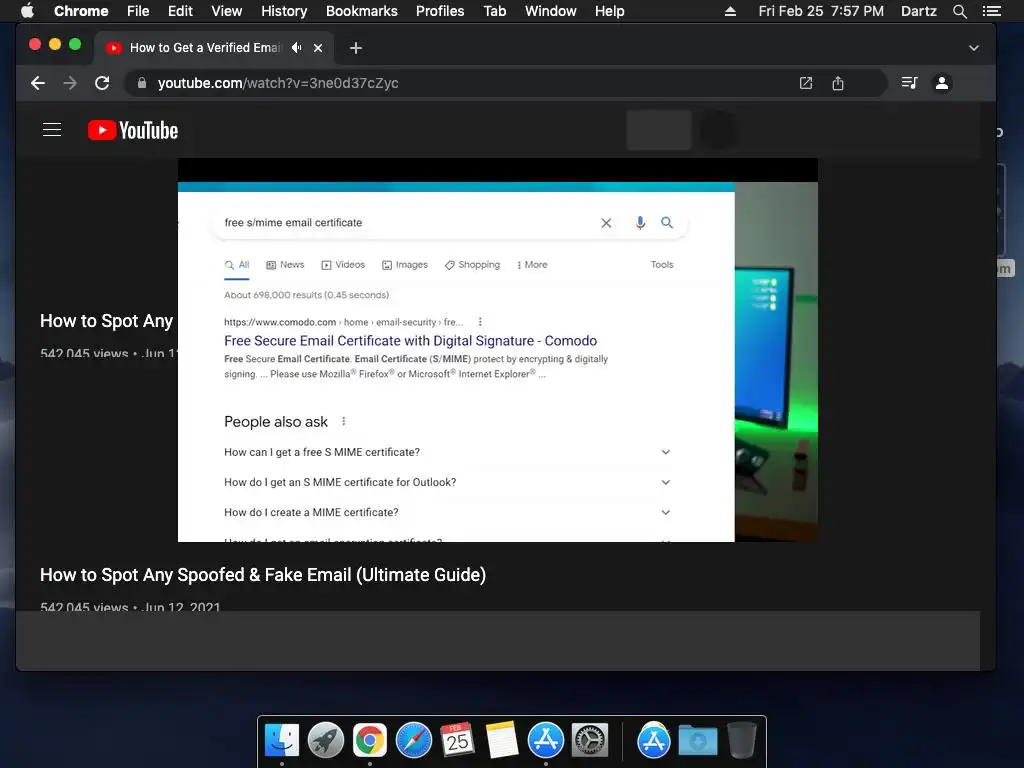
Task: Open the Window menu
Action: pos(551,11)
